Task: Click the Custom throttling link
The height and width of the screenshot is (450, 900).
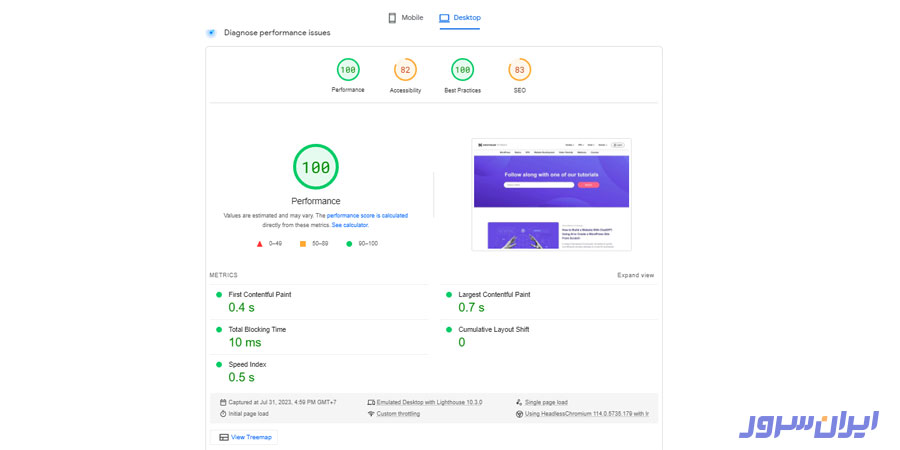Action: coord(399,413)
